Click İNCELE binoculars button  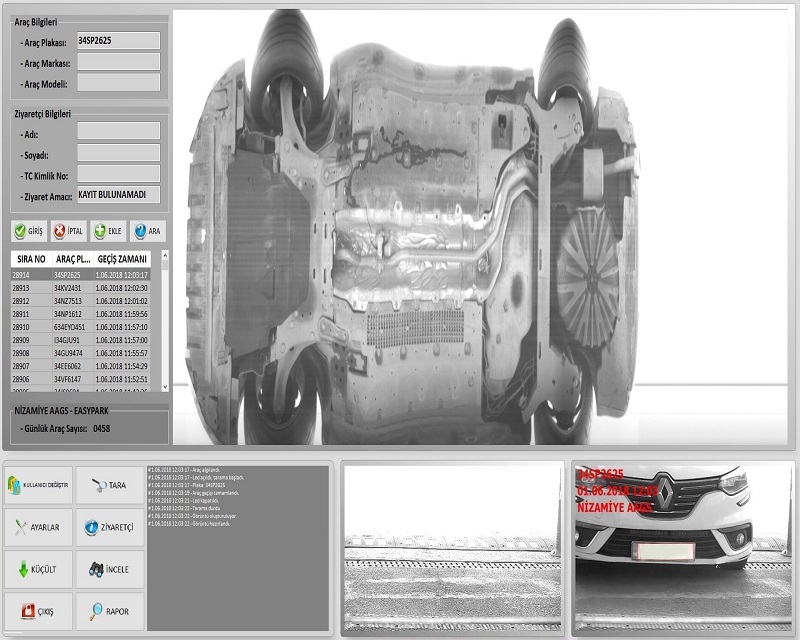[109, 569]
